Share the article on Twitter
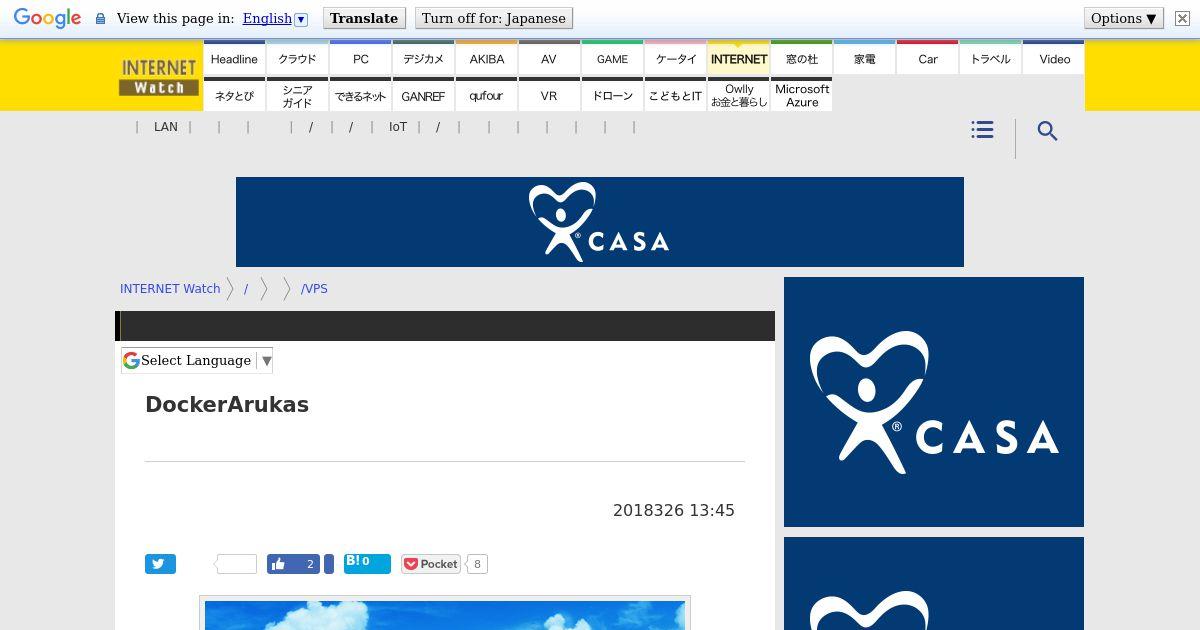The image size is (1200, 630). [160, 564]
